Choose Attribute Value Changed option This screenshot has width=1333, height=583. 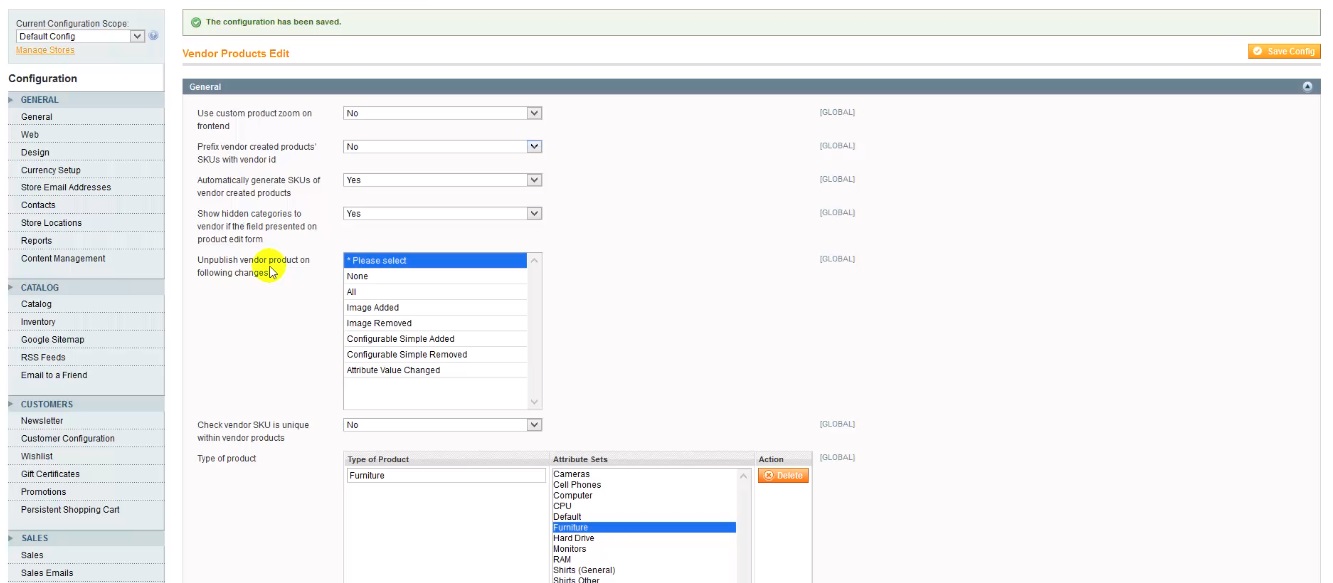pos(393,370)
